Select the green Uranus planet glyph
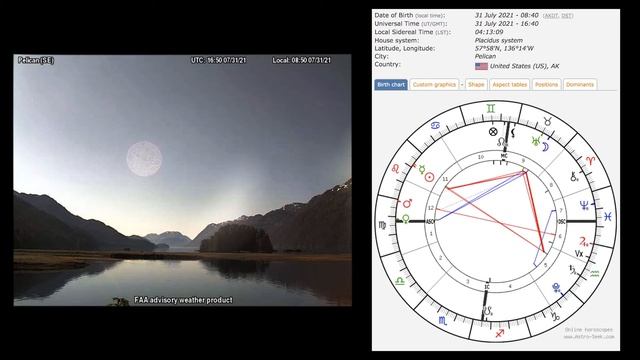This screenshot has width=640, height=360. click(536, 141)
